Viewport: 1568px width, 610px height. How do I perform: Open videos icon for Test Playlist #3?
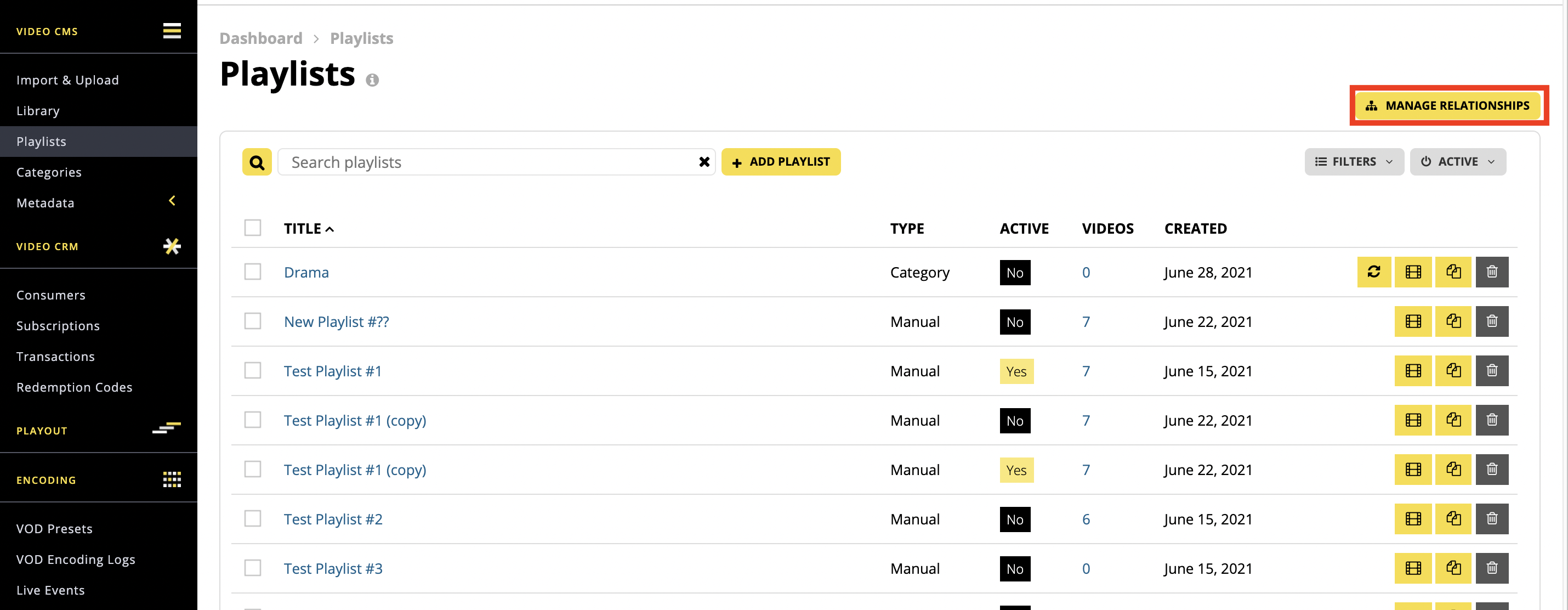point(1413,568)
